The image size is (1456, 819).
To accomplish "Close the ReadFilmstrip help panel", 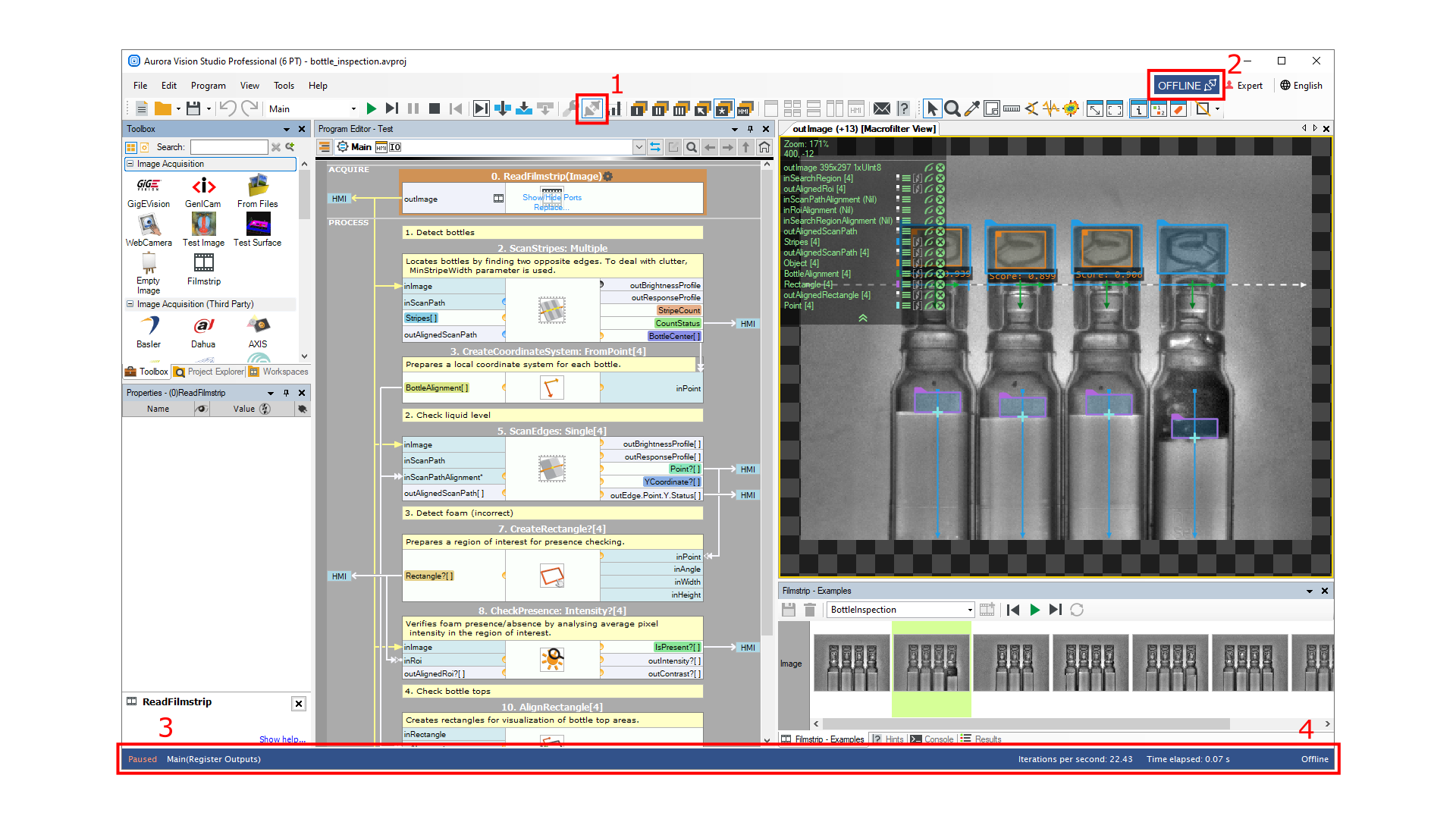I will (x=299, y=704).
